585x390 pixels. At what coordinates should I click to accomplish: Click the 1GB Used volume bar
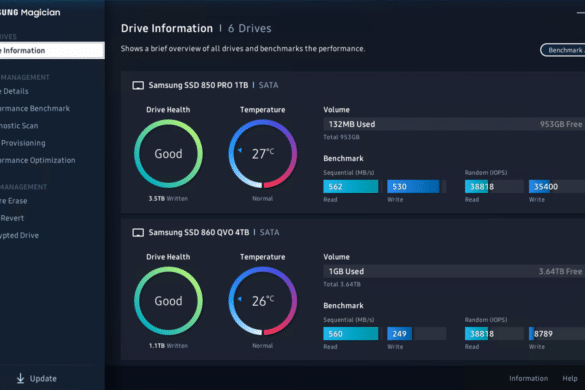coord(454,271)
